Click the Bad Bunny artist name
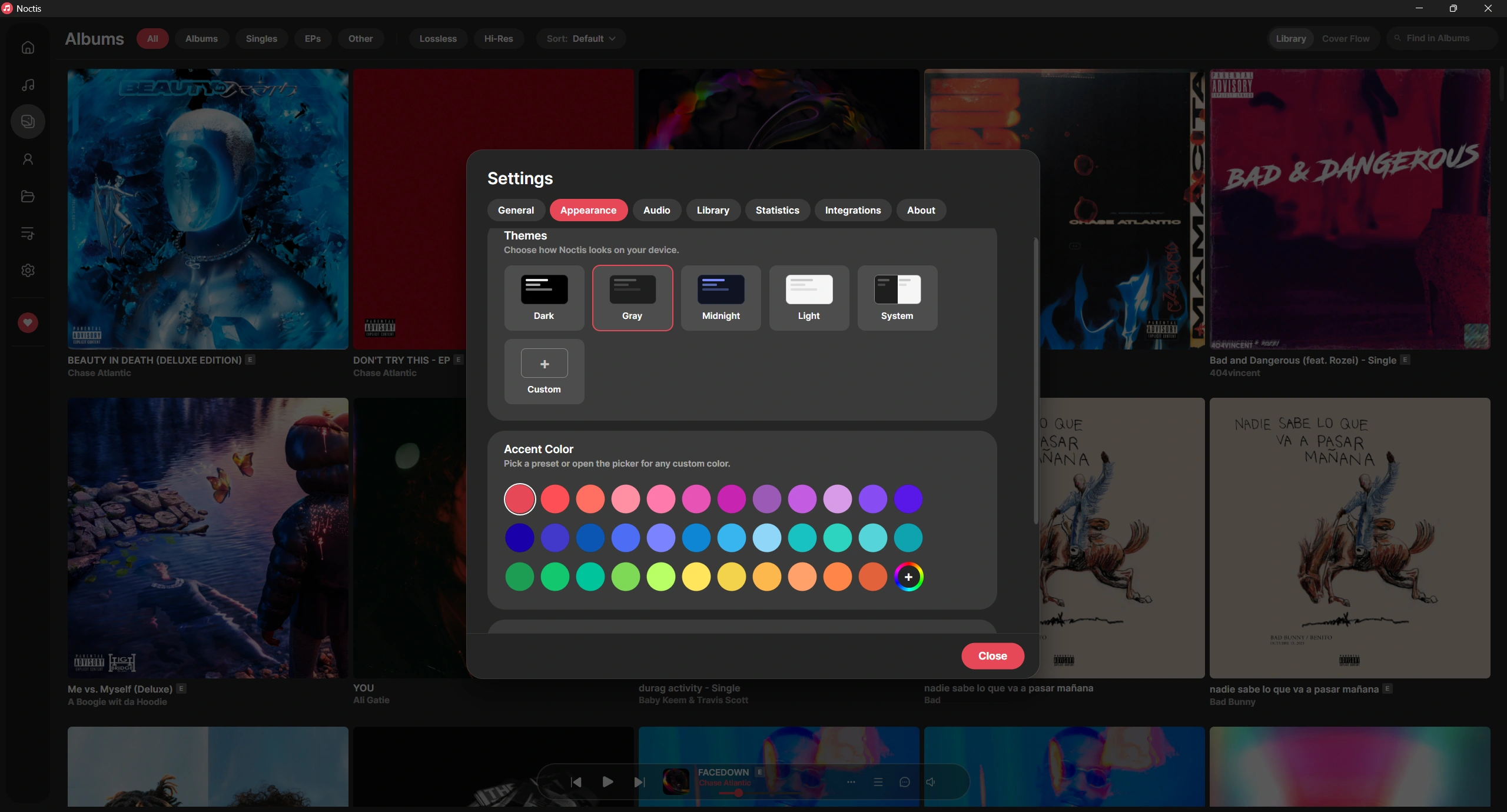This screenshot has height=812, width=1507. coord(1232,702)
